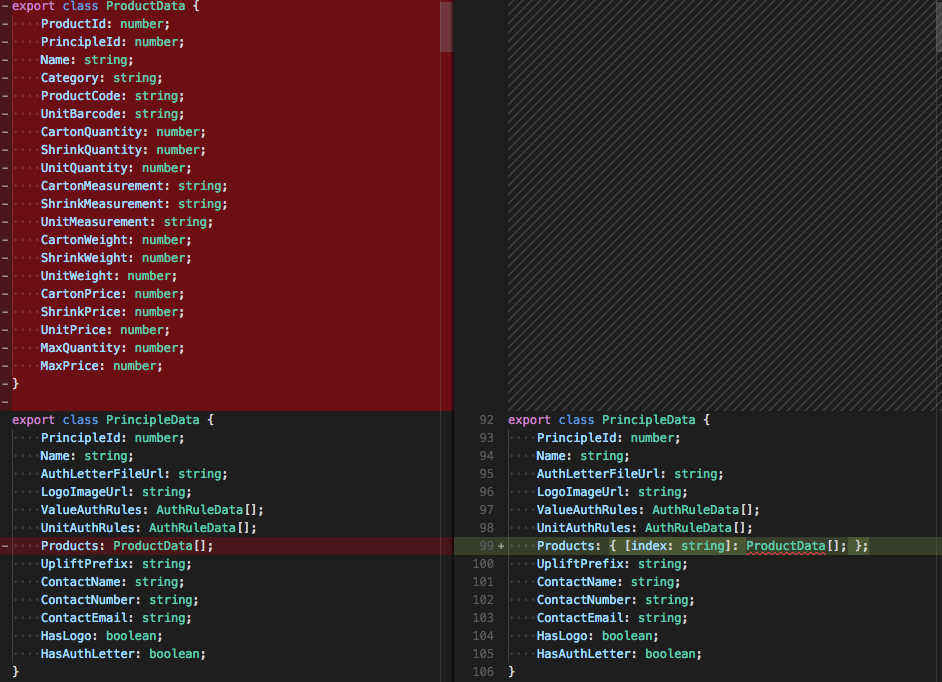Click line number 105 in the modified pane
The width and height of the screenshot is (942, 682).
click(483, 654)
